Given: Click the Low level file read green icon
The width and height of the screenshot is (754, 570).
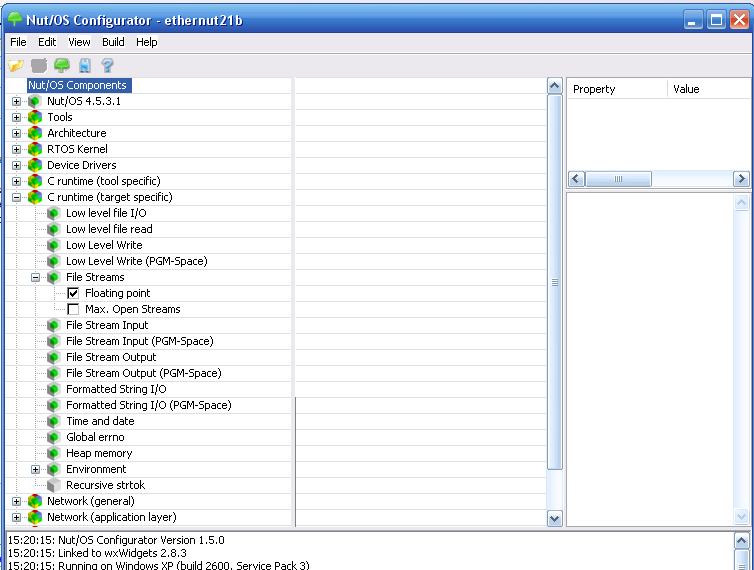Looking at the screenshot, I should tap(54, 229).
